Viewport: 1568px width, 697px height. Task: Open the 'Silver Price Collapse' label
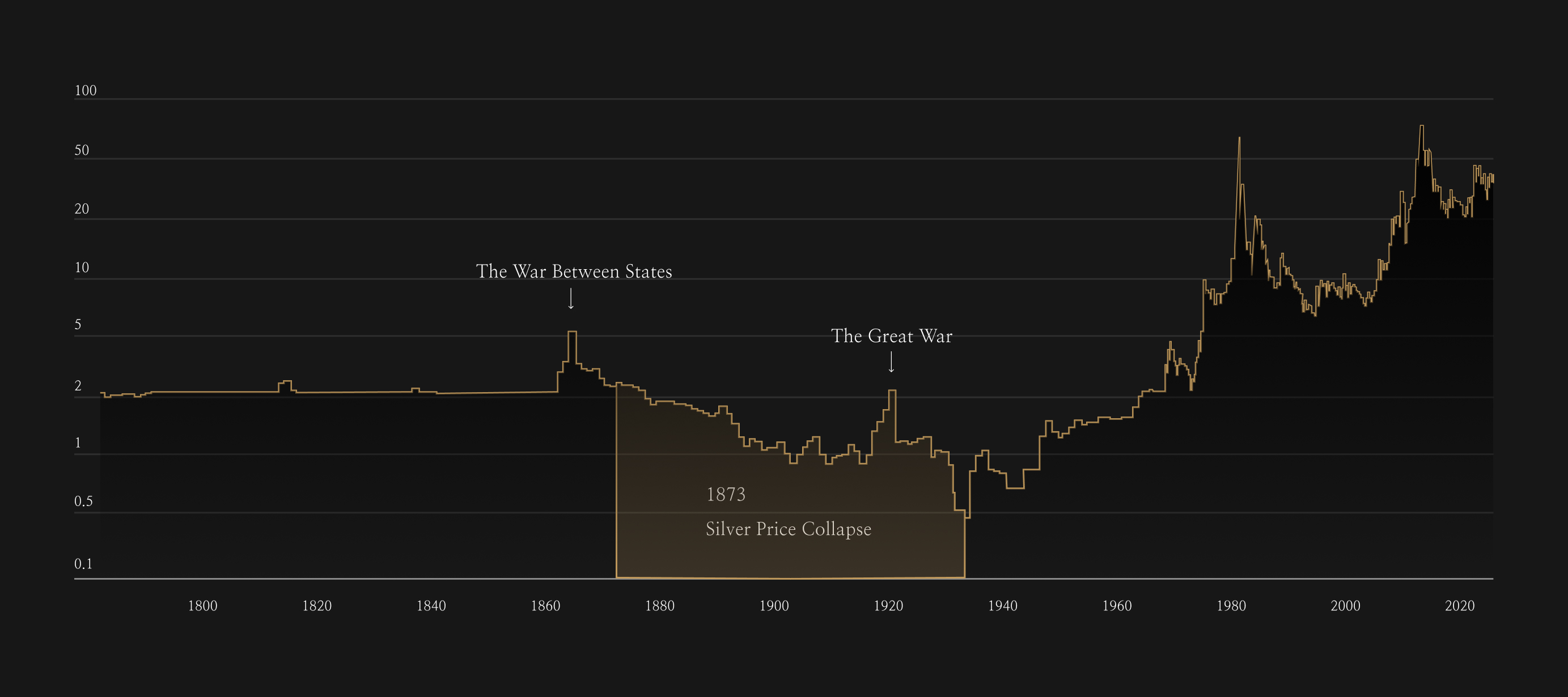(x=789, y=529)
